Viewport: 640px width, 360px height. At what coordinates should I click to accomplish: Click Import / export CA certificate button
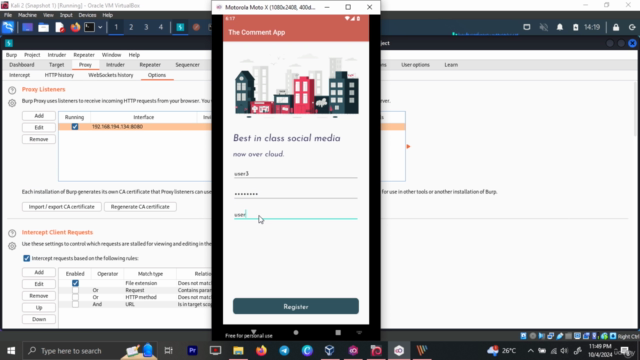tap(62, 207)
